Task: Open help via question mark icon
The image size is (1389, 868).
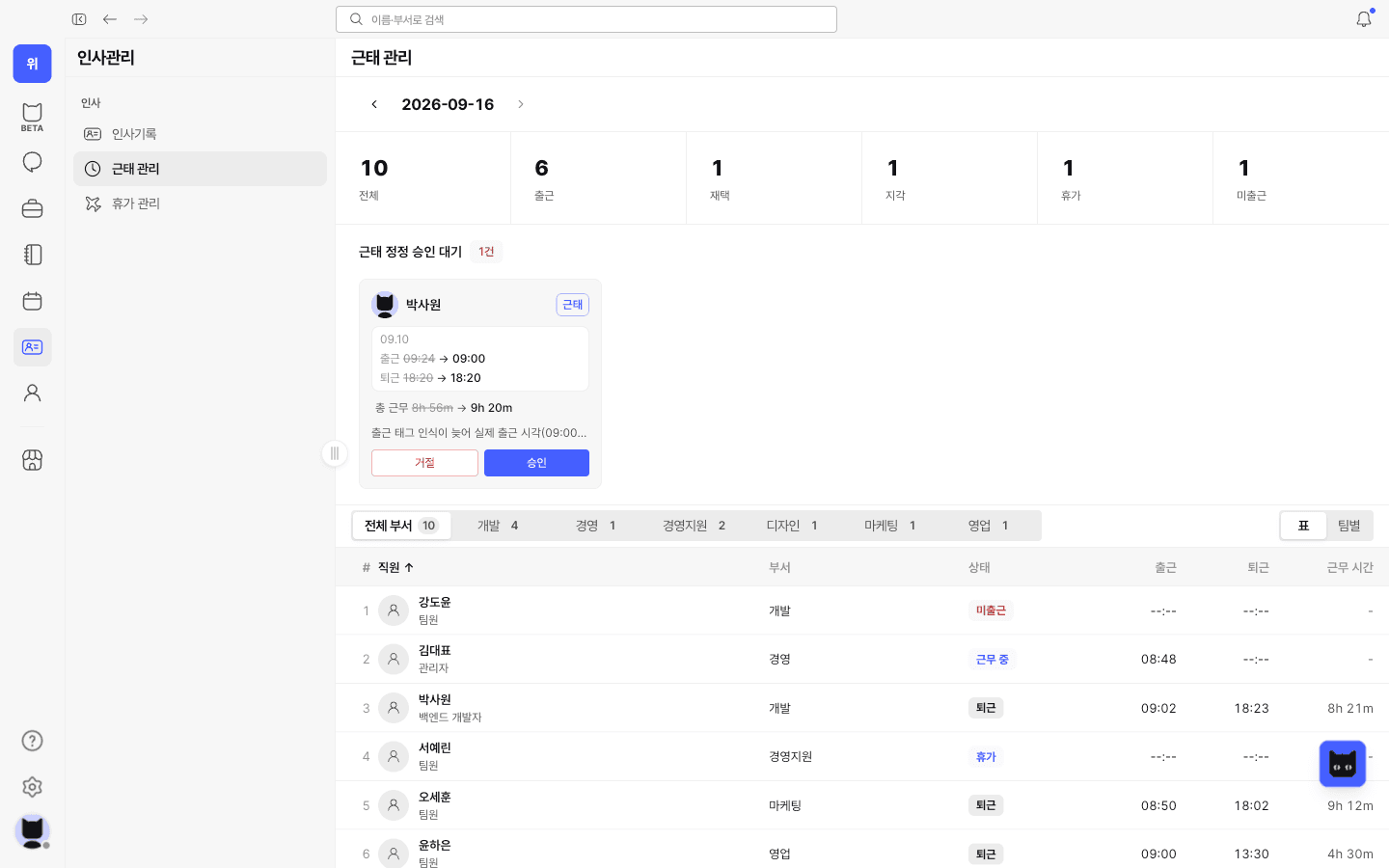Action: pyautogui.click(x=32, y=741)
